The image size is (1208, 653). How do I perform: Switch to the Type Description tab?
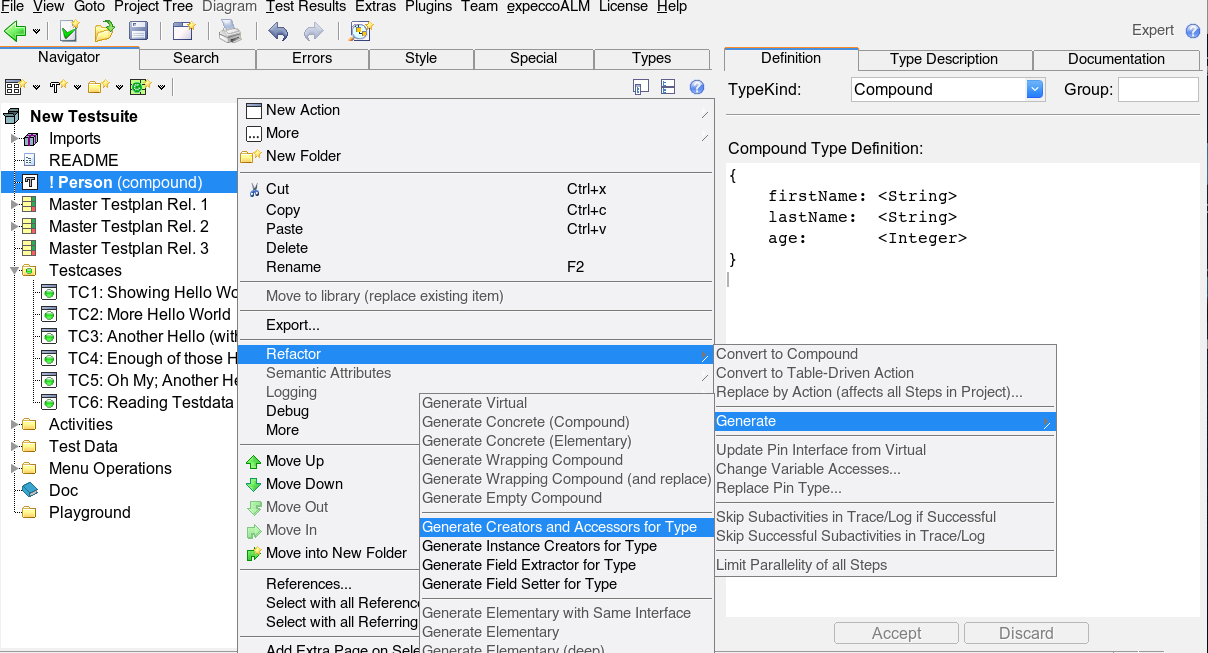coord(943,59)
